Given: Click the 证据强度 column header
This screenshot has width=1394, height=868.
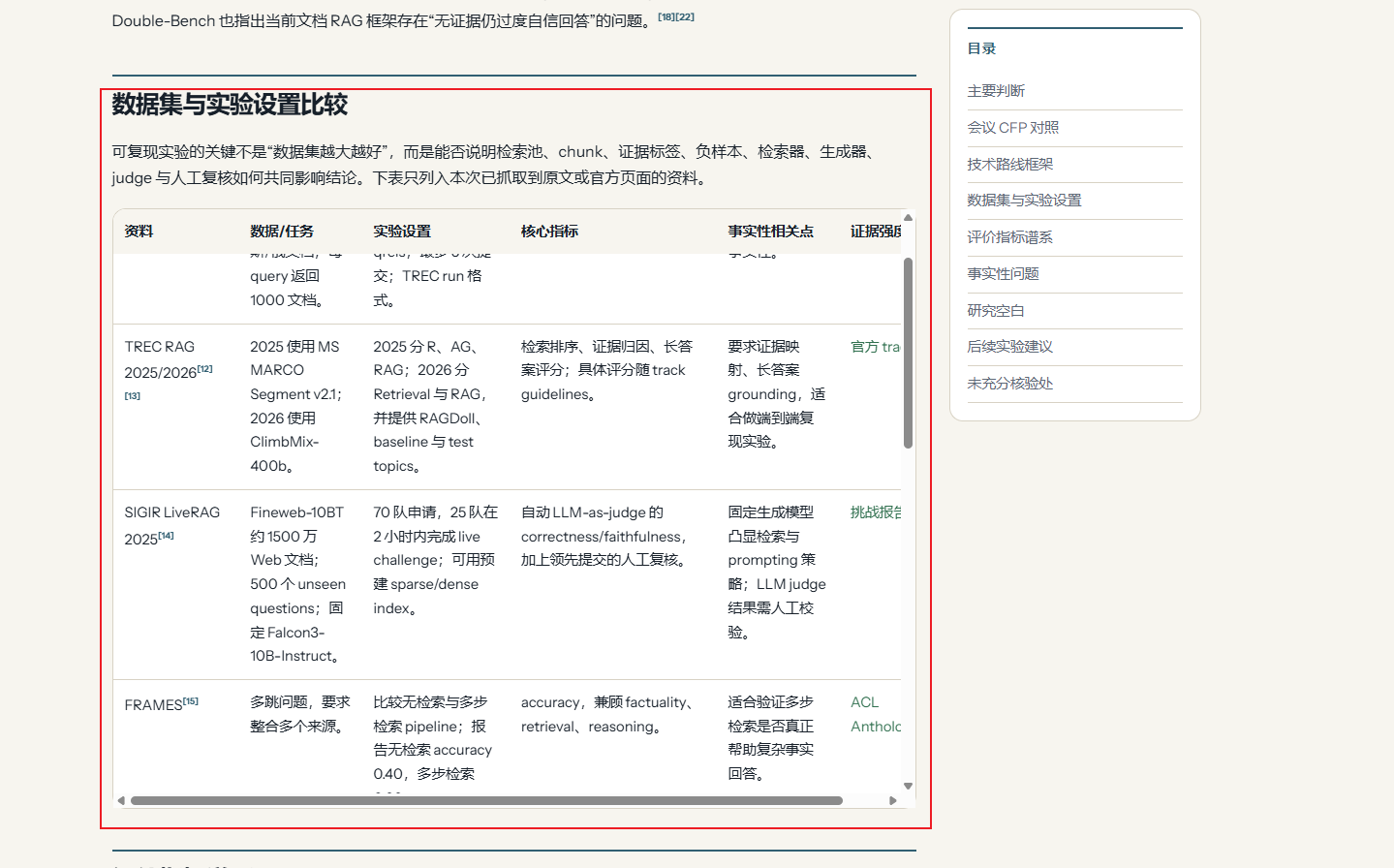Looking at the screenshot, I should [876, 232].
